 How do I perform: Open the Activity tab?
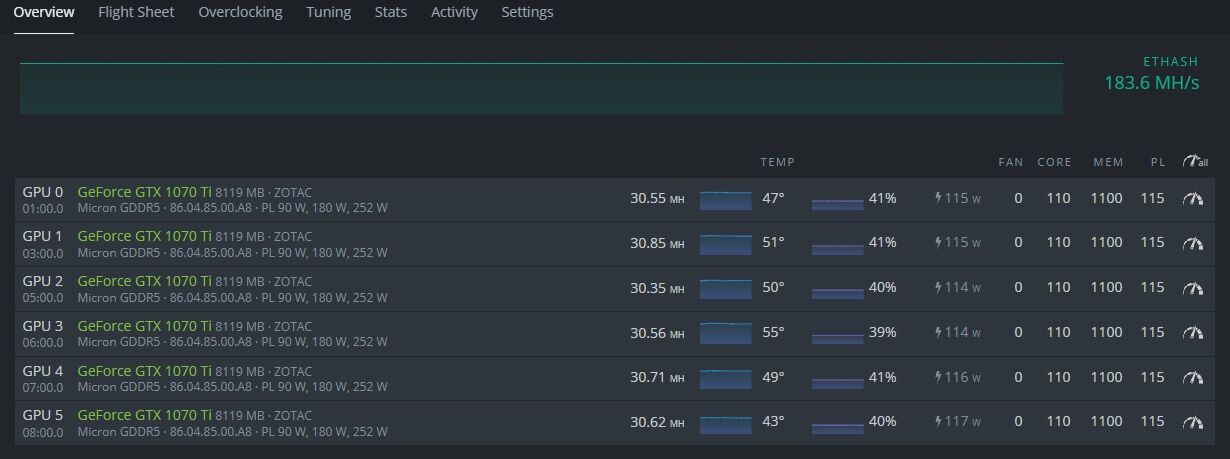(454, 12)
